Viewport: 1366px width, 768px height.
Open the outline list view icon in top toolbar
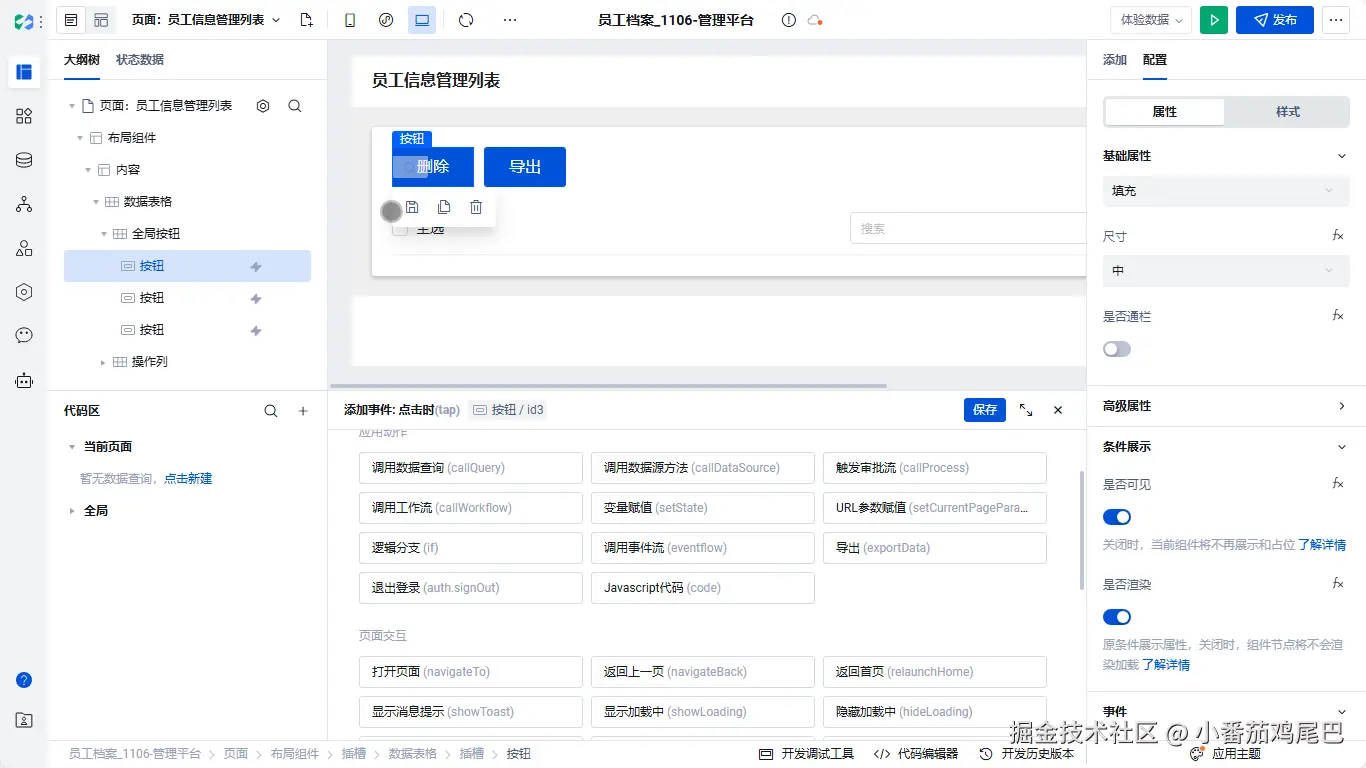70,20
